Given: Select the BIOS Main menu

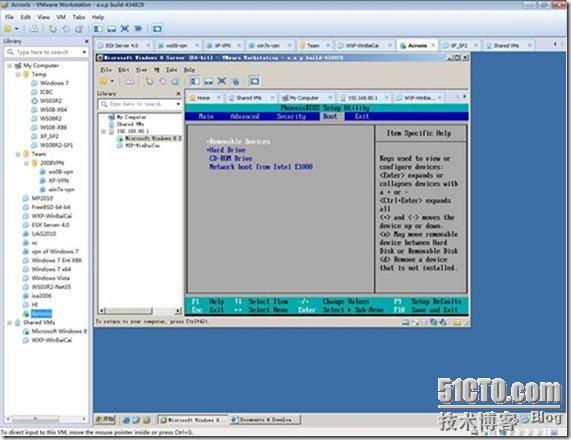Looking at the screenshot, I should coord(206,117).
